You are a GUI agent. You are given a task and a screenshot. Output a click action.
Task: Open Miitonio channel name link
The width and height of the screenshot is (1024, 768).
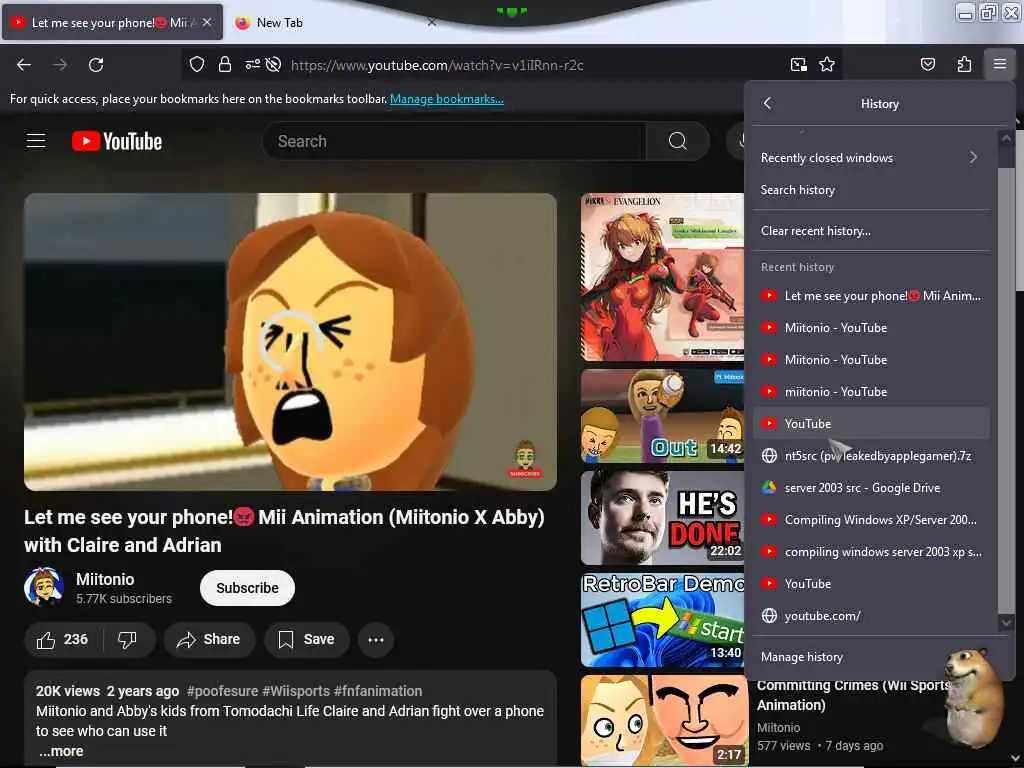(x=105, y=579)
